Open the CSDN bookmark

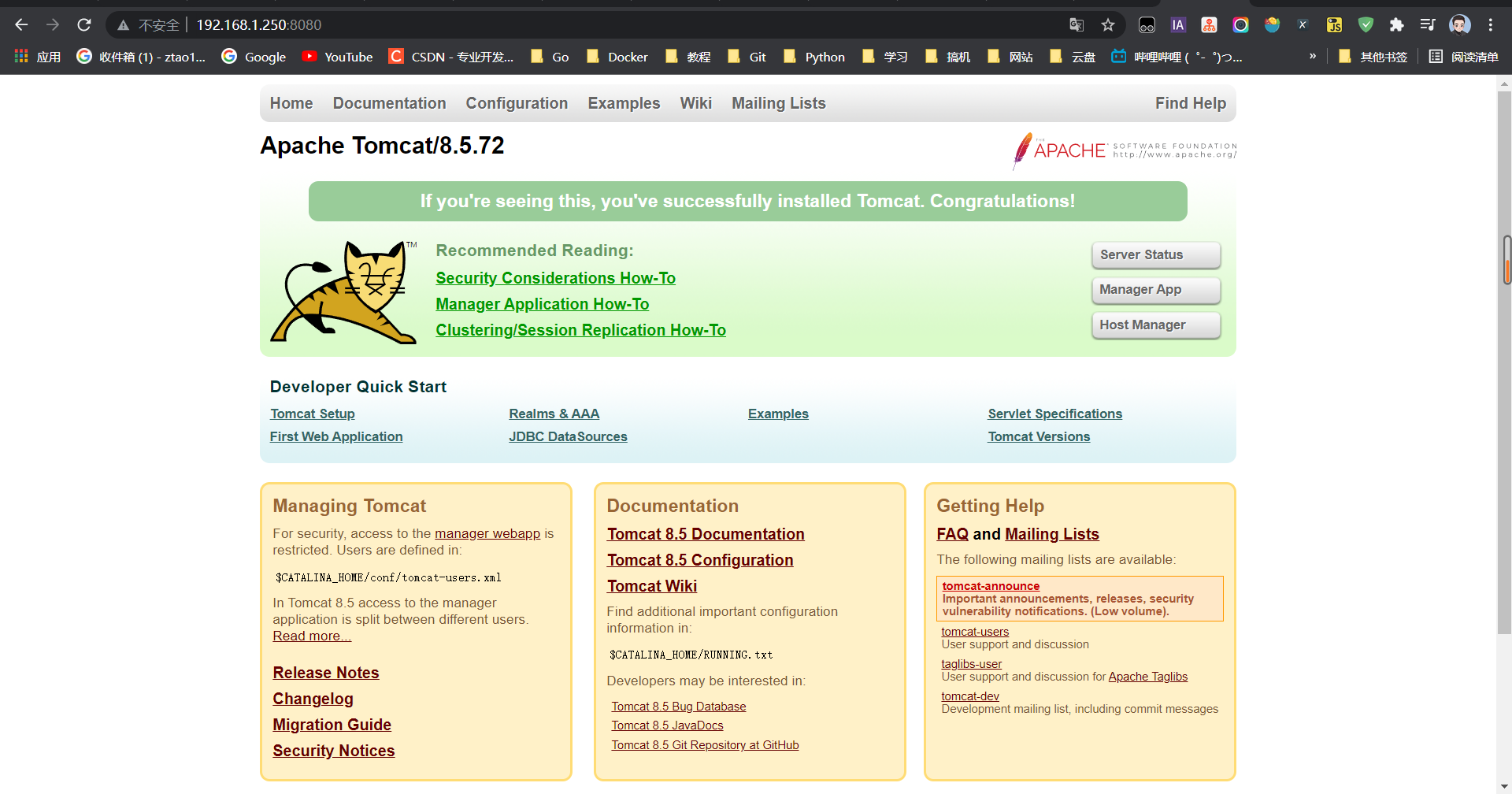click(x=451, y=57)
